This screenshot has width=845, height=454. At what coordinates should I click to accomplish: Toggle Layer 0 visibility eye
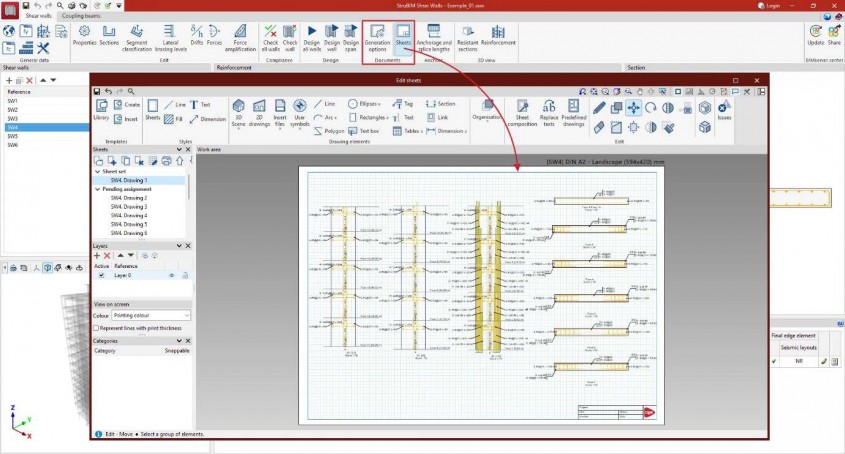pyautogui.click(x=172, y=275)
